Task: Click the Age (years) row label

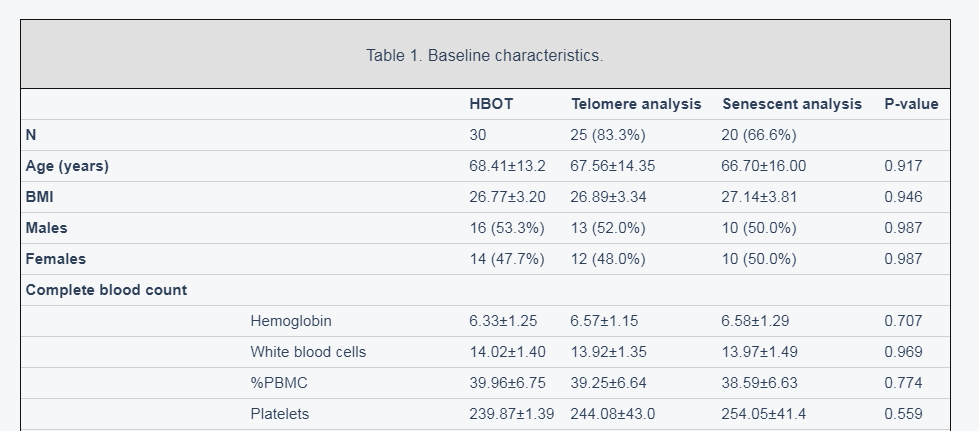Action: 67,166
